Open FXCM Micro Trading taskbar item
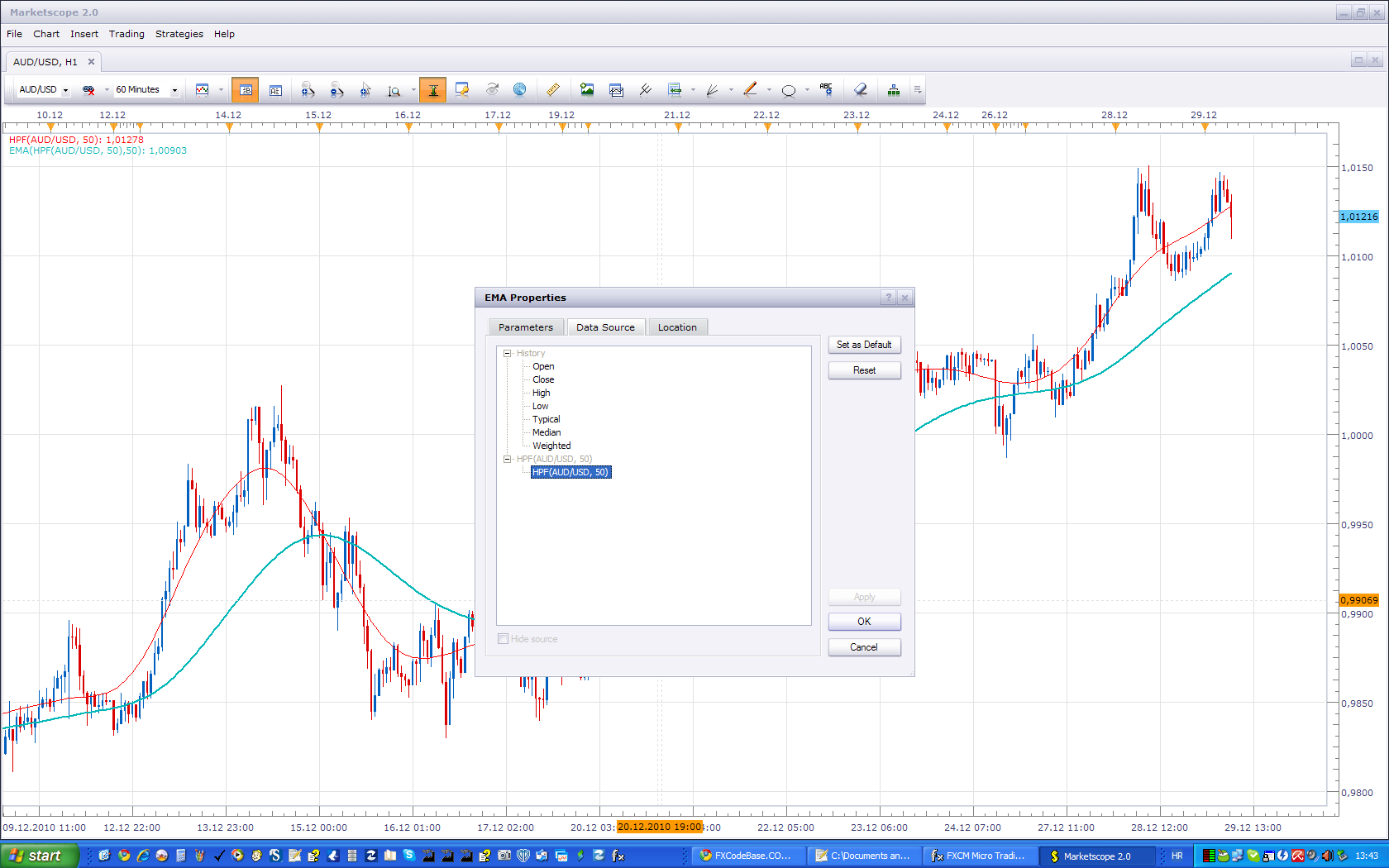 click(978, 856)
